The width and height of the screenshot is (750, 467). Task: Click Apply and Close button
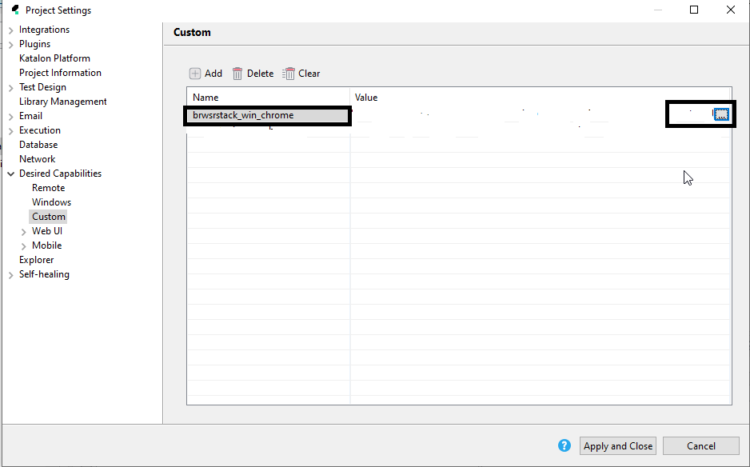click(x=618, y=446)
